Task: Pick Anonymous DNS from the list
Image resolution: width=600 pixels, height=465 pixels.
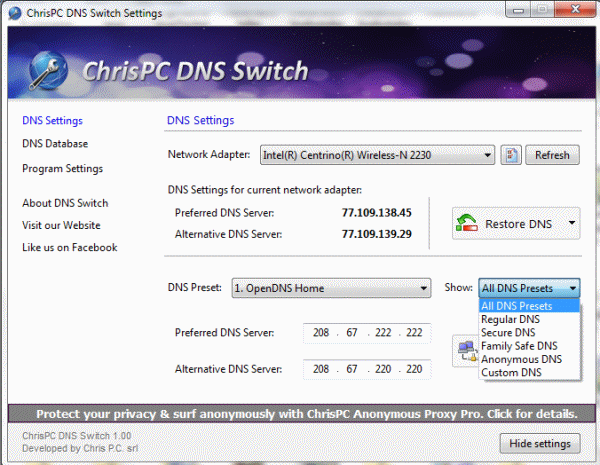Action: point(529,359)
